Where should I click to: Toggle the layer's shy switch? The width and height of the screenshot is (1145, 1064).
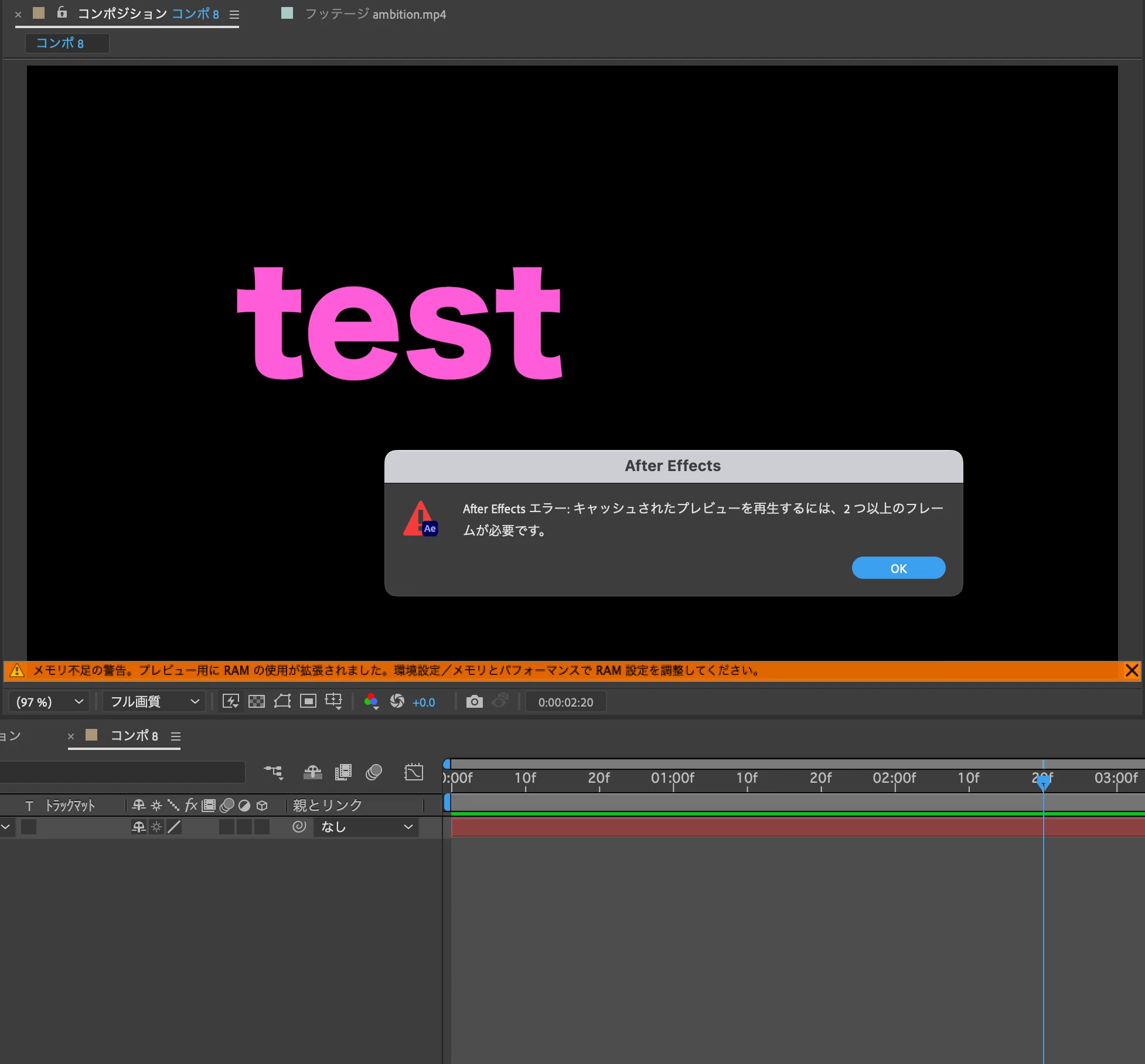(x=138, y=827)
